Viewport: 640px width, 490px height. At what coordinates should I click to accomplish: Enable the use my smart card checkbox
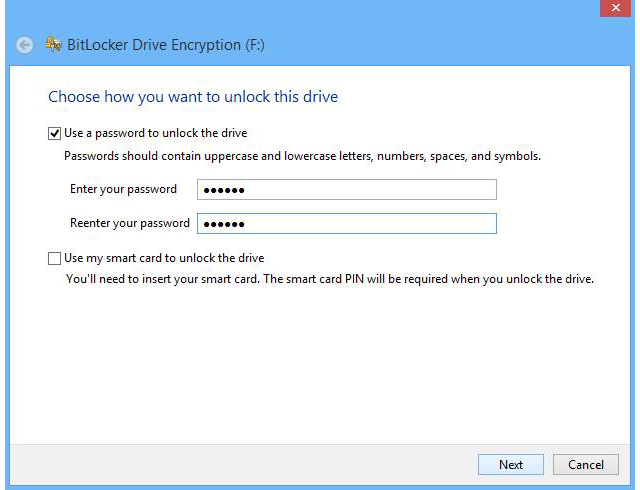tap(55, 258)
